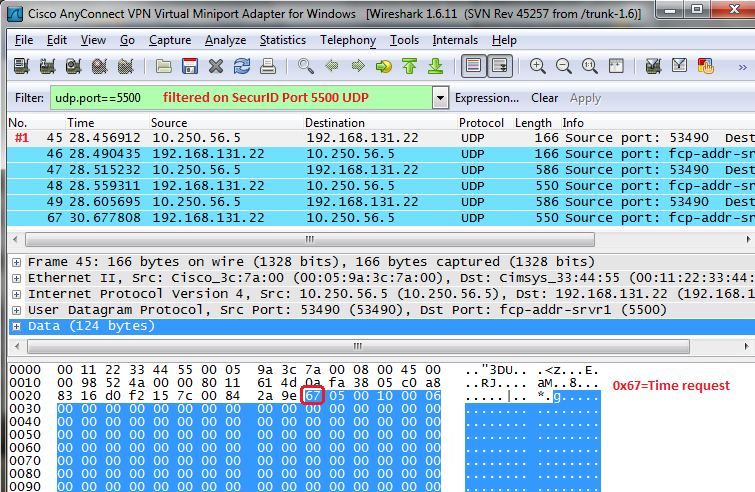Screen dimensions: 755x492
Task: Open the Statistics menu
Action: tap(283, 40)
